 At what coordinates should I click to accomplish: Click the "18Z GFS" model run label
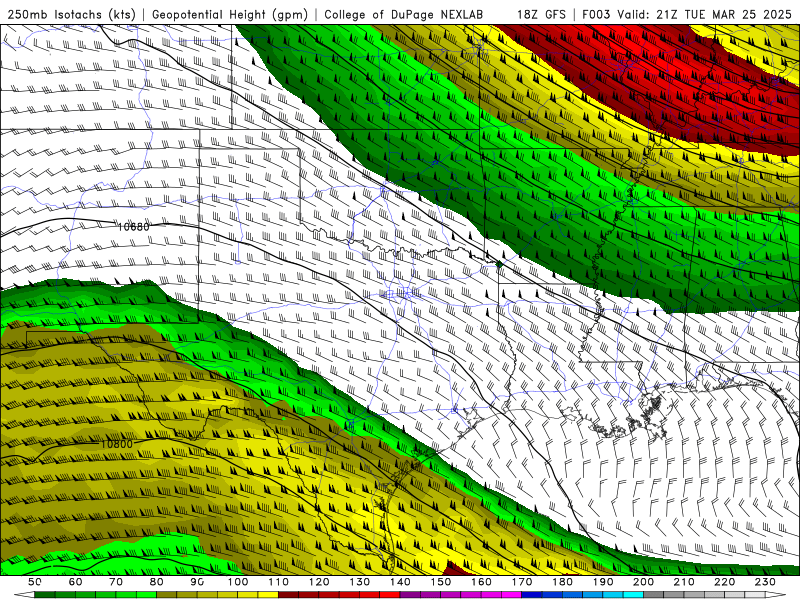coord(541,15)
